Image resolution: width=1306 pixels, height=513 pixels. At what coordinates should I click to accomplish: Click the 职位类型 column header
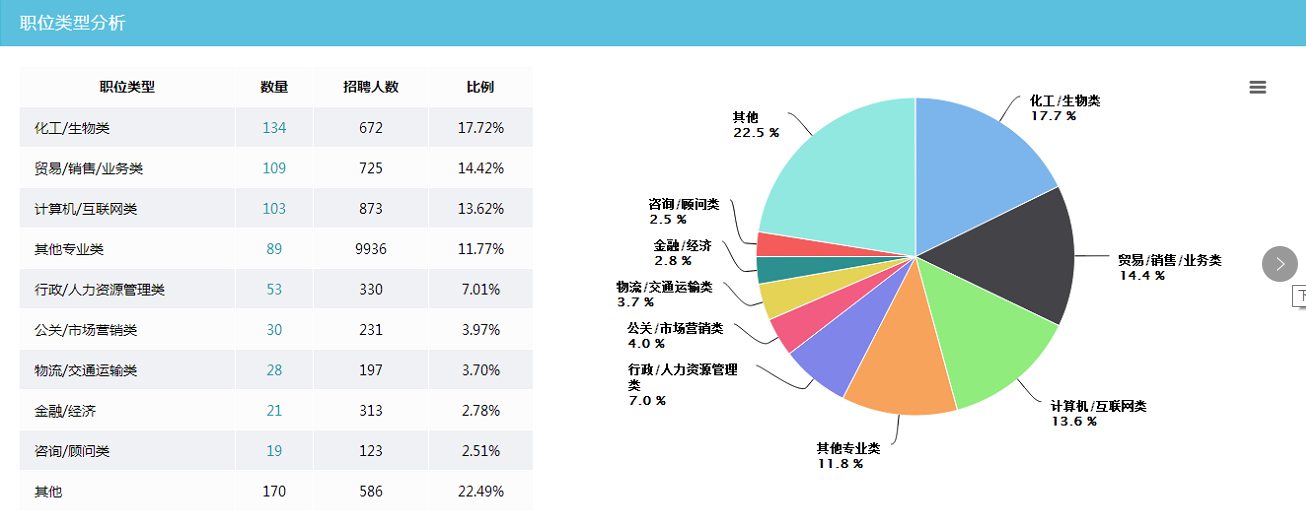click(x=127, y=87)
